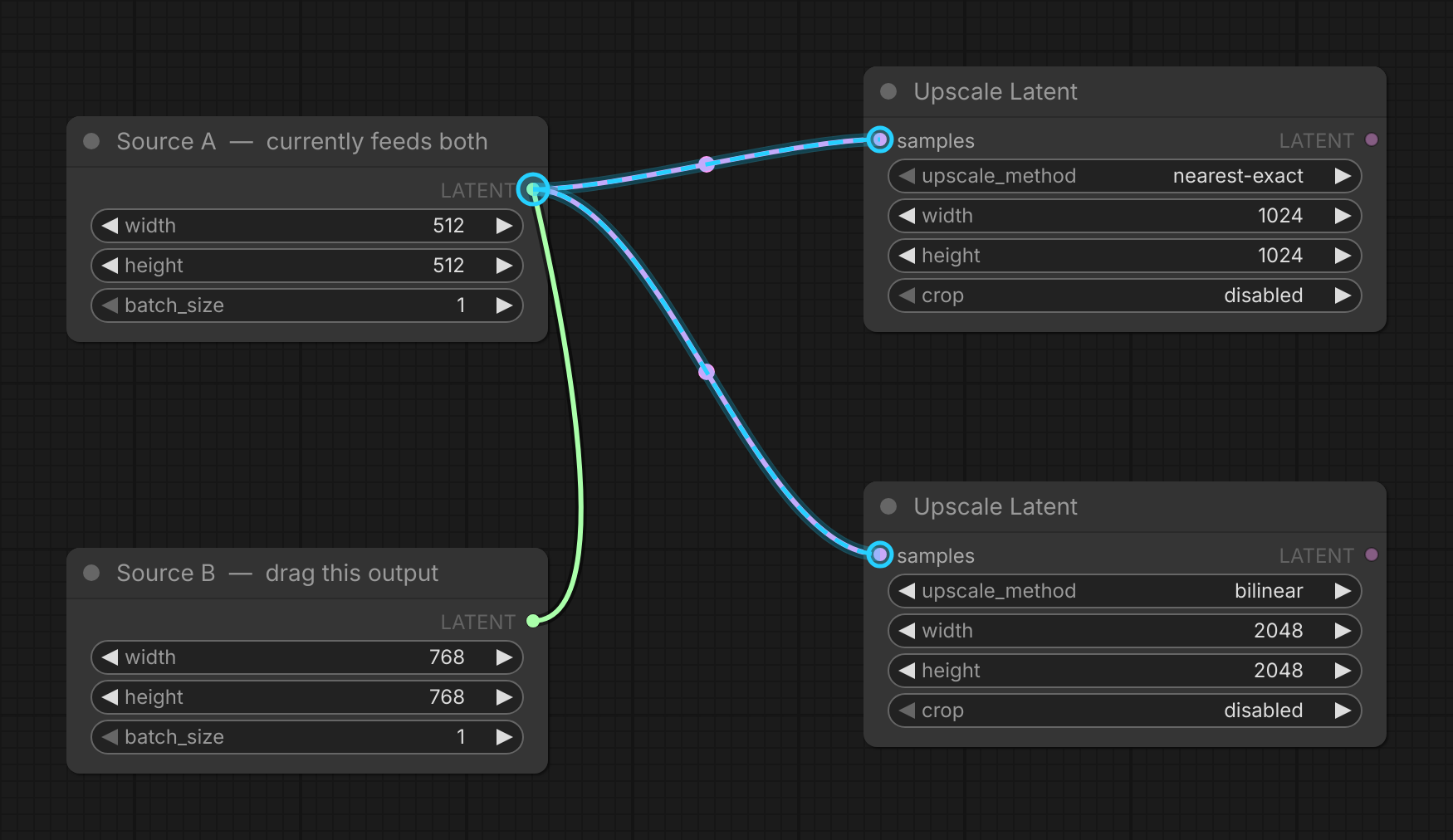Increase Source A height with right arrow
This screenshot has width=1453, height=840.
504,266
